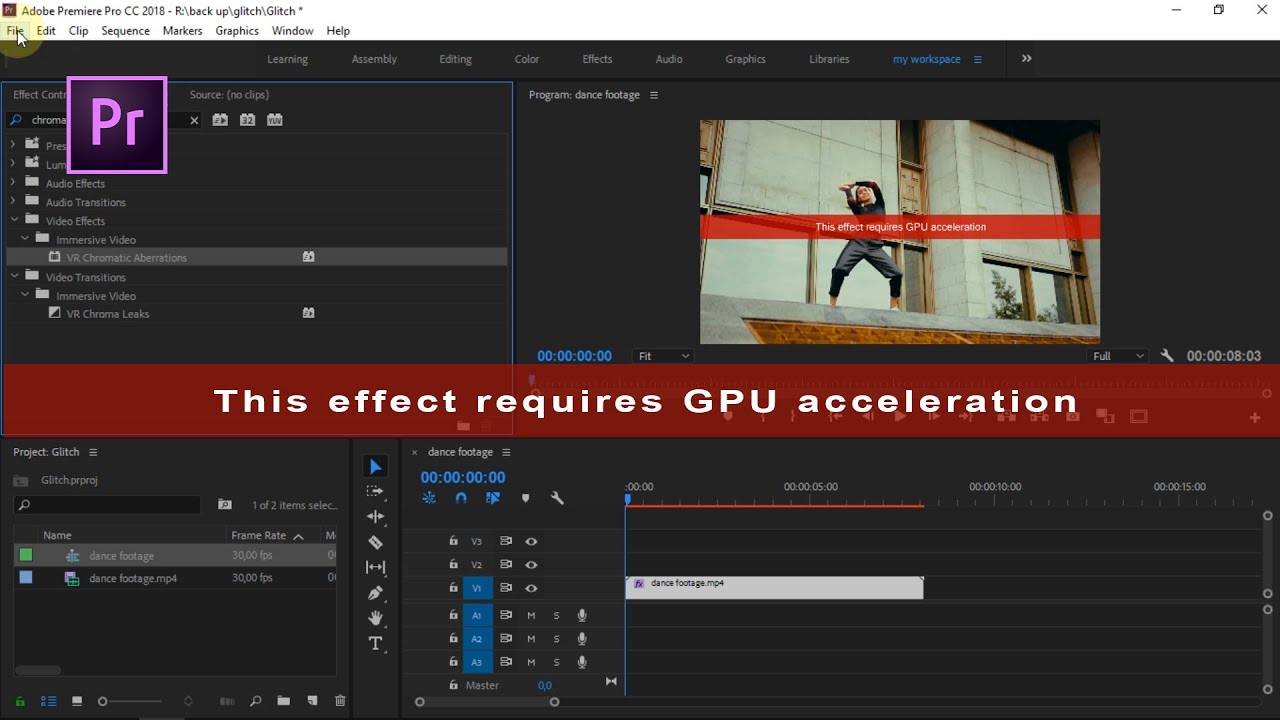Click New Item icon in Project panel
This screenshot has width=1280, height=720.
click(312, 702)
